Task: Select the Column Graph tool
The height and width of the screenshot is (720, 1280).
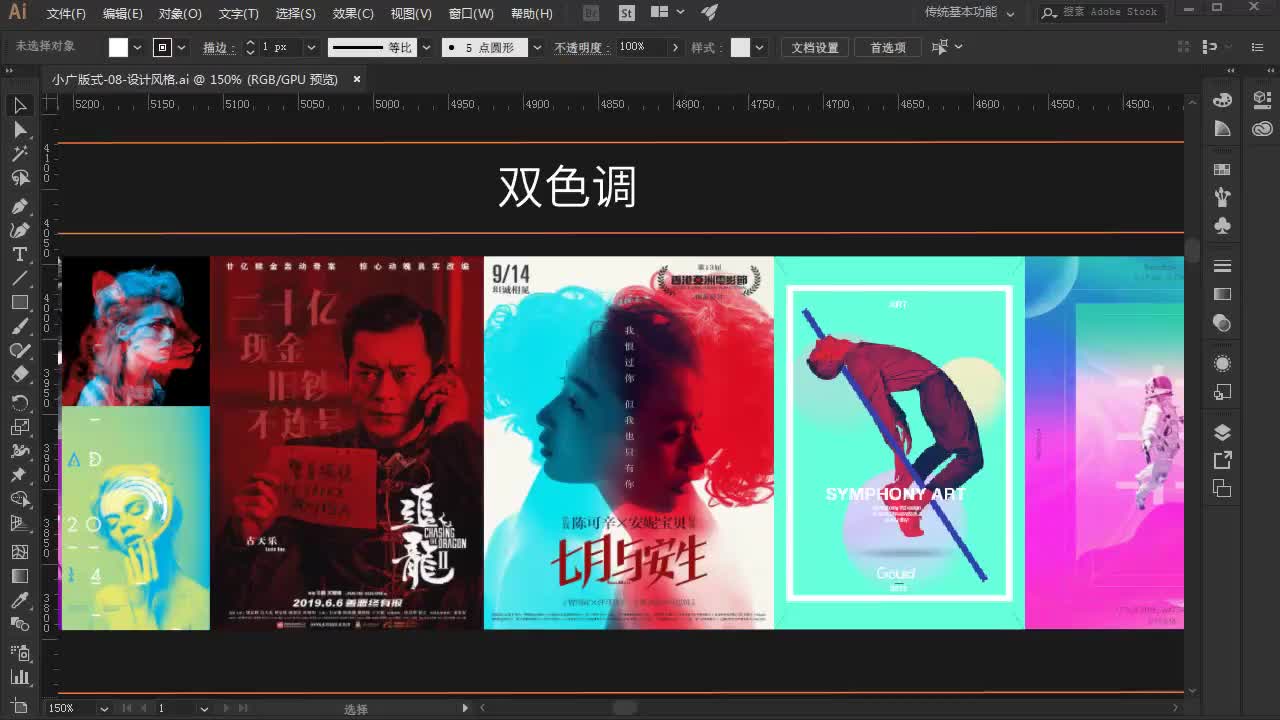Action: tap(20, 677)
